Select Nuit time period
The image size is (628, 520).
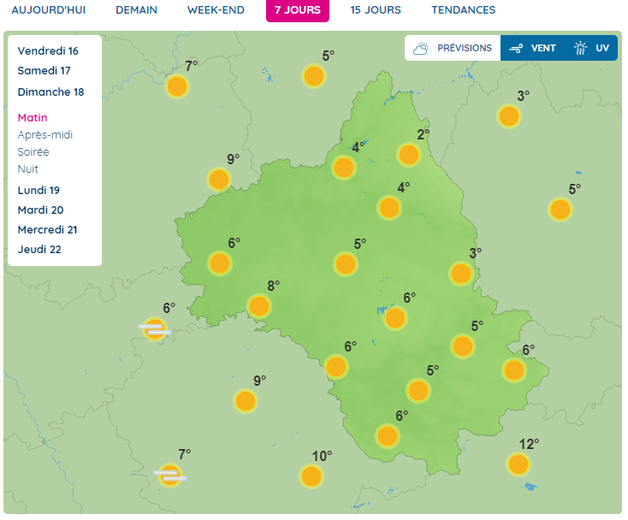point(28,169)
